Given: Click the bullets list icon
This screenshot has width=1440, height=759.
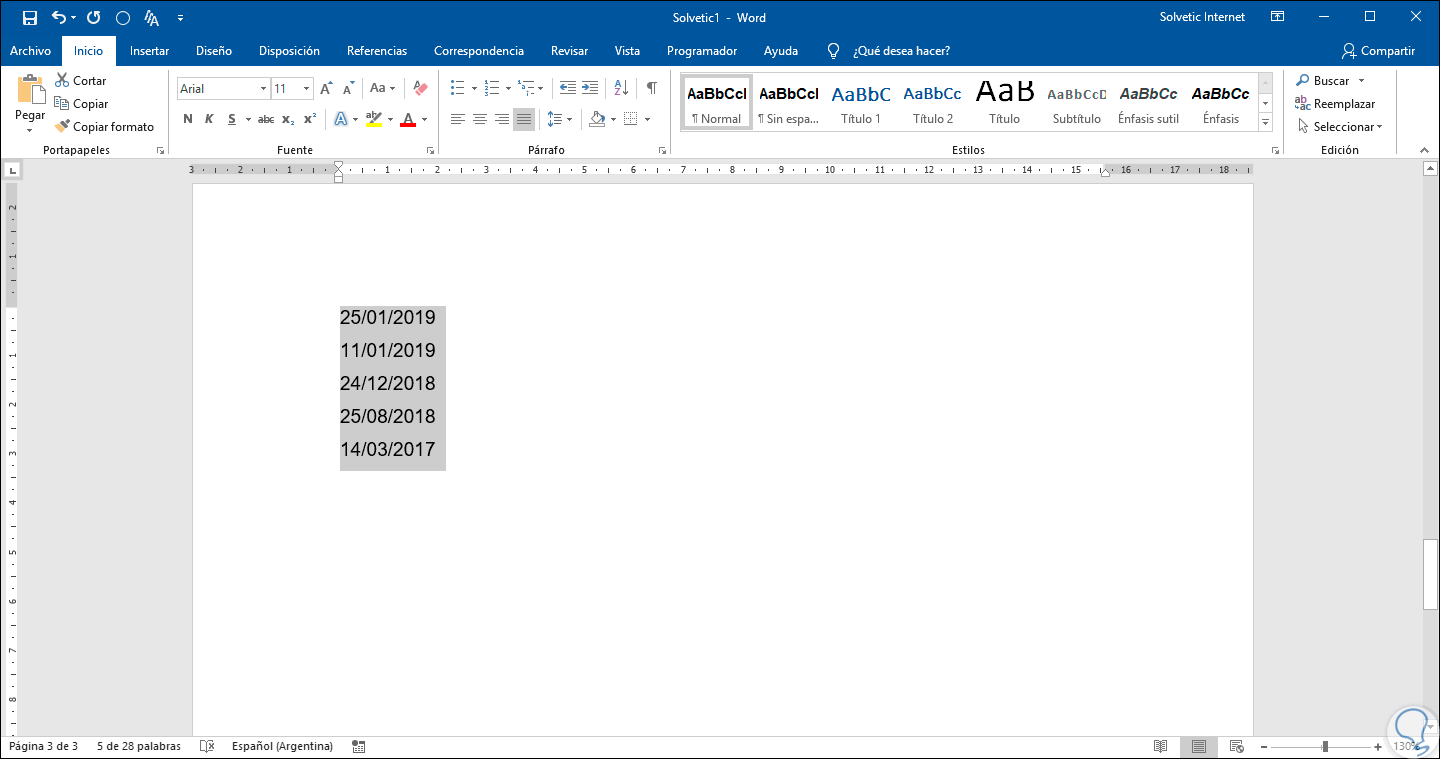Looking at the screenshot, I should pos(457,88).
